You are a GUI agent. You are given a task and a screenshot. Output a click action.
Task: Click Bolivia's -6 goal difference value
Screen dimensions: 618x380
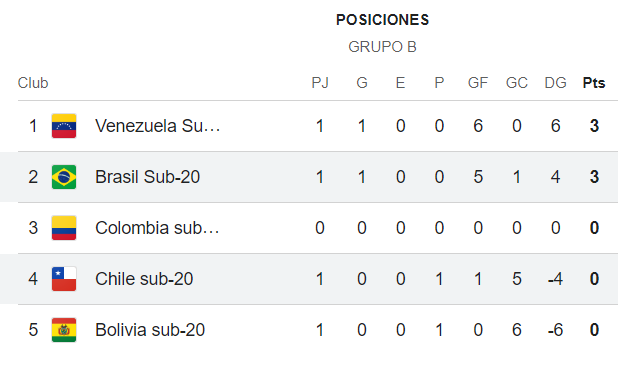point(555,330)
